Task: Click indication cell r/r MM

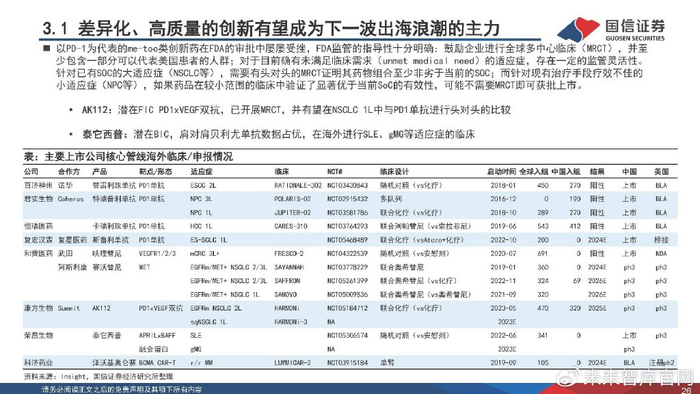Action: pos(201,363)
